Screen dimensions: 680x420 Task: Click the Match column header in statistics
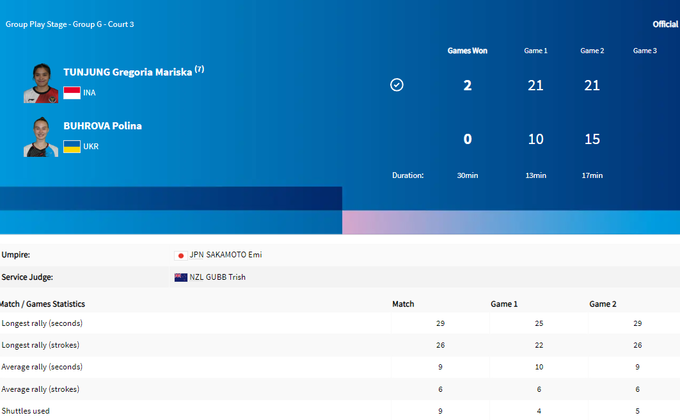pyautogui.click(x=403, y=304)
